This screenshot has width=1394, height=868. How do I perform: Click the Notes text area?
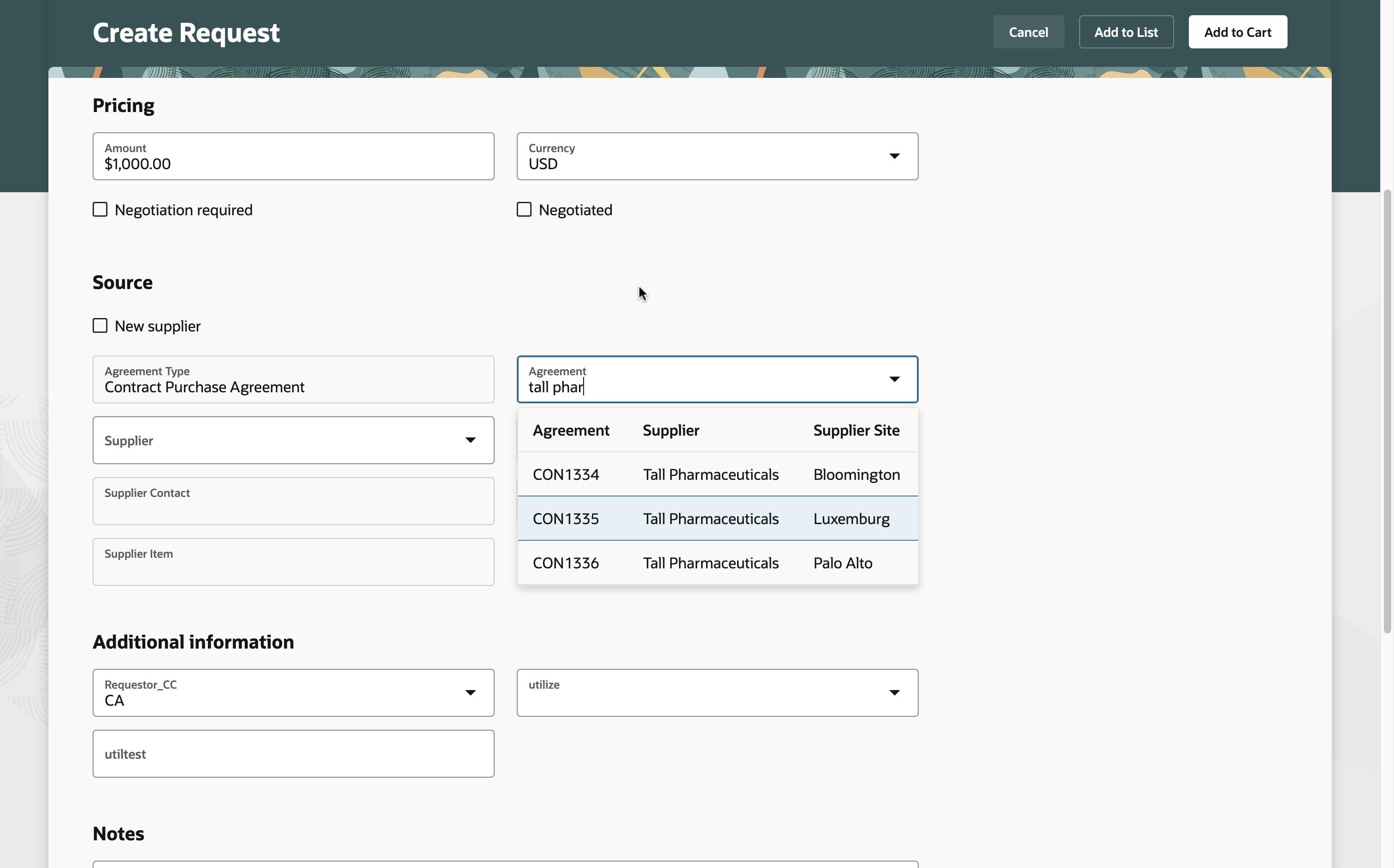pyautogui.click(x=505, y=864)
